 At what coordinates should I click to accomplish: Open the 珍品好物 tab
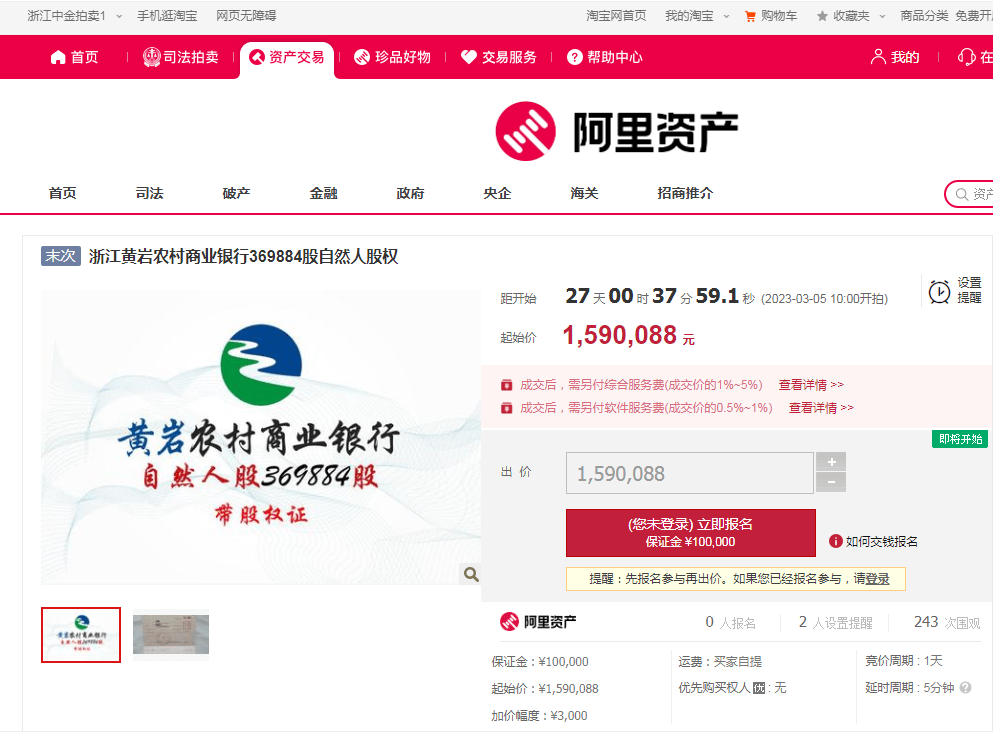tap(392, 57)
